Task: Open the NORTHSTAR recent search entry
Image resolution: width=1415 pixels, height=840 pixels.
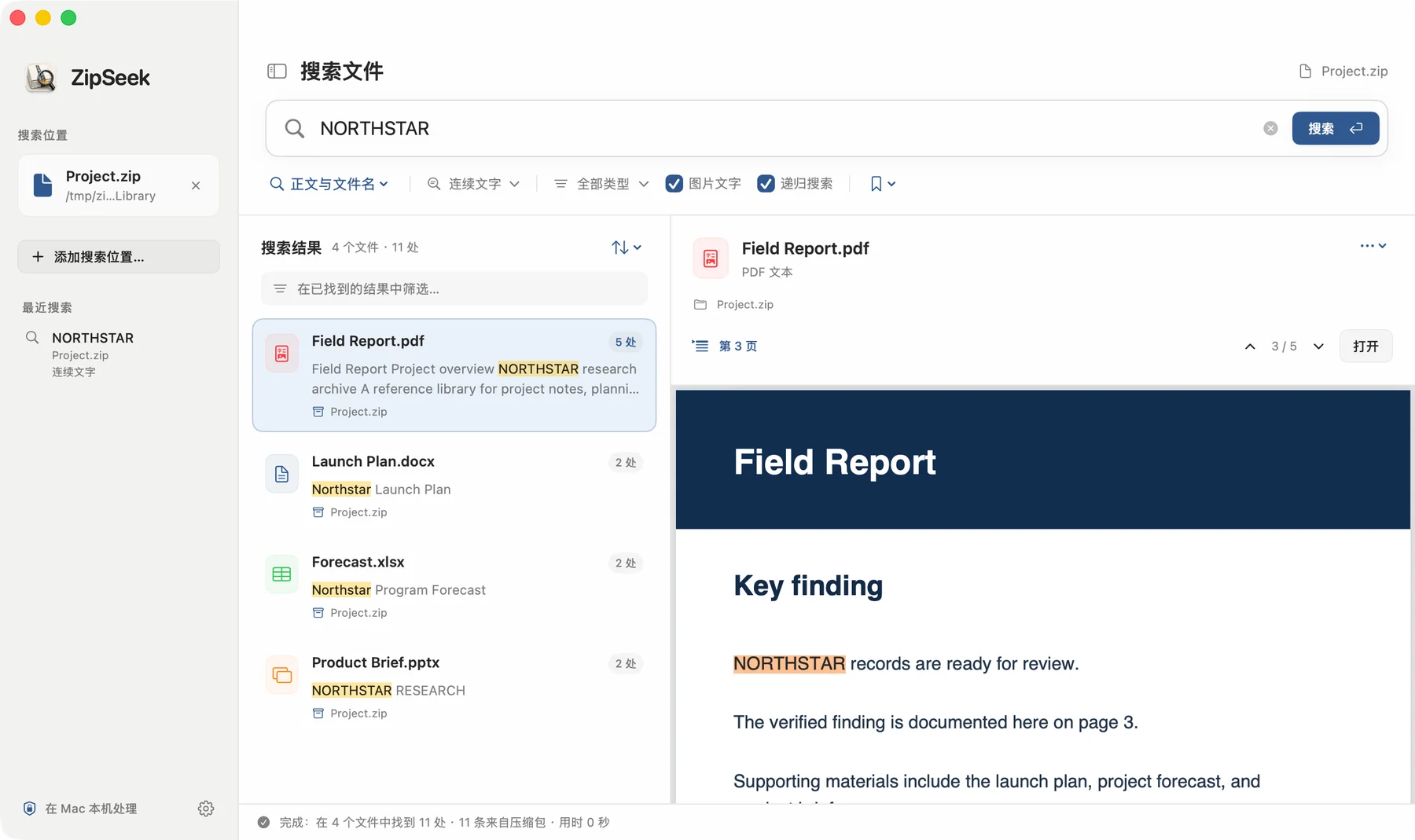Action: (118, 354)
